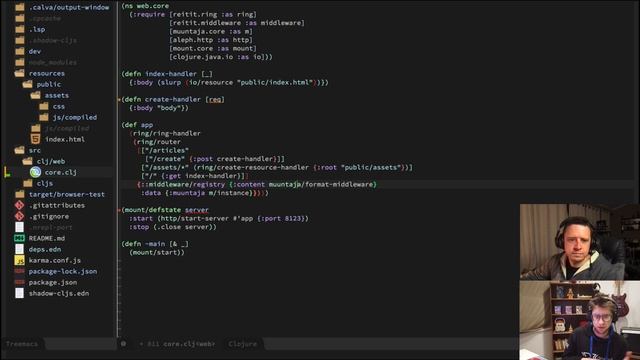Open package-lock.json file
This screenshot has height=360, width=640.
(x=63, y=271)
